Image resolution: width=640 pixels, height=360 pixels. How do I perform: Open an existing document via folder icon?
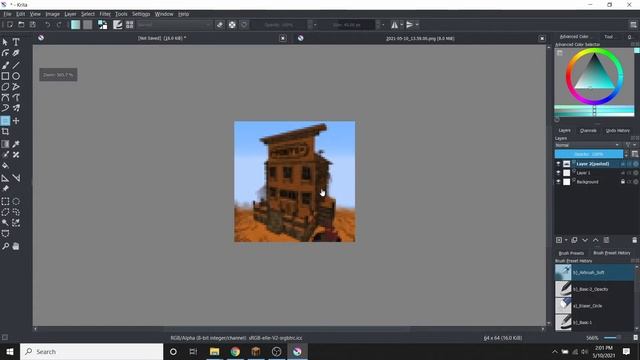coord(21,25)
